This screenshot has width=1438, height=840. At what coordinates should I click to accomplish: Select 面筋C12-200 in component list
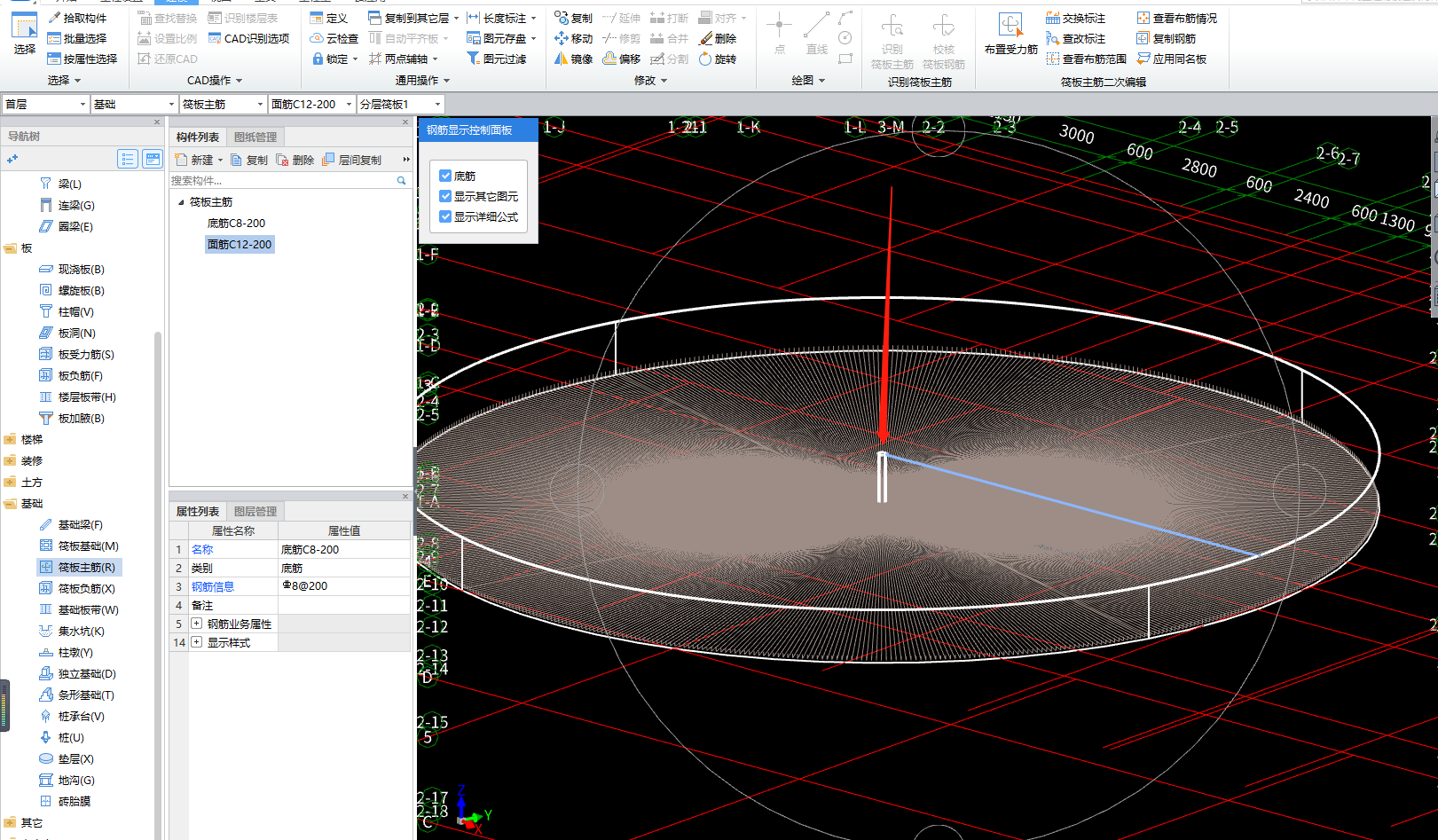click(x=240, y=244)
